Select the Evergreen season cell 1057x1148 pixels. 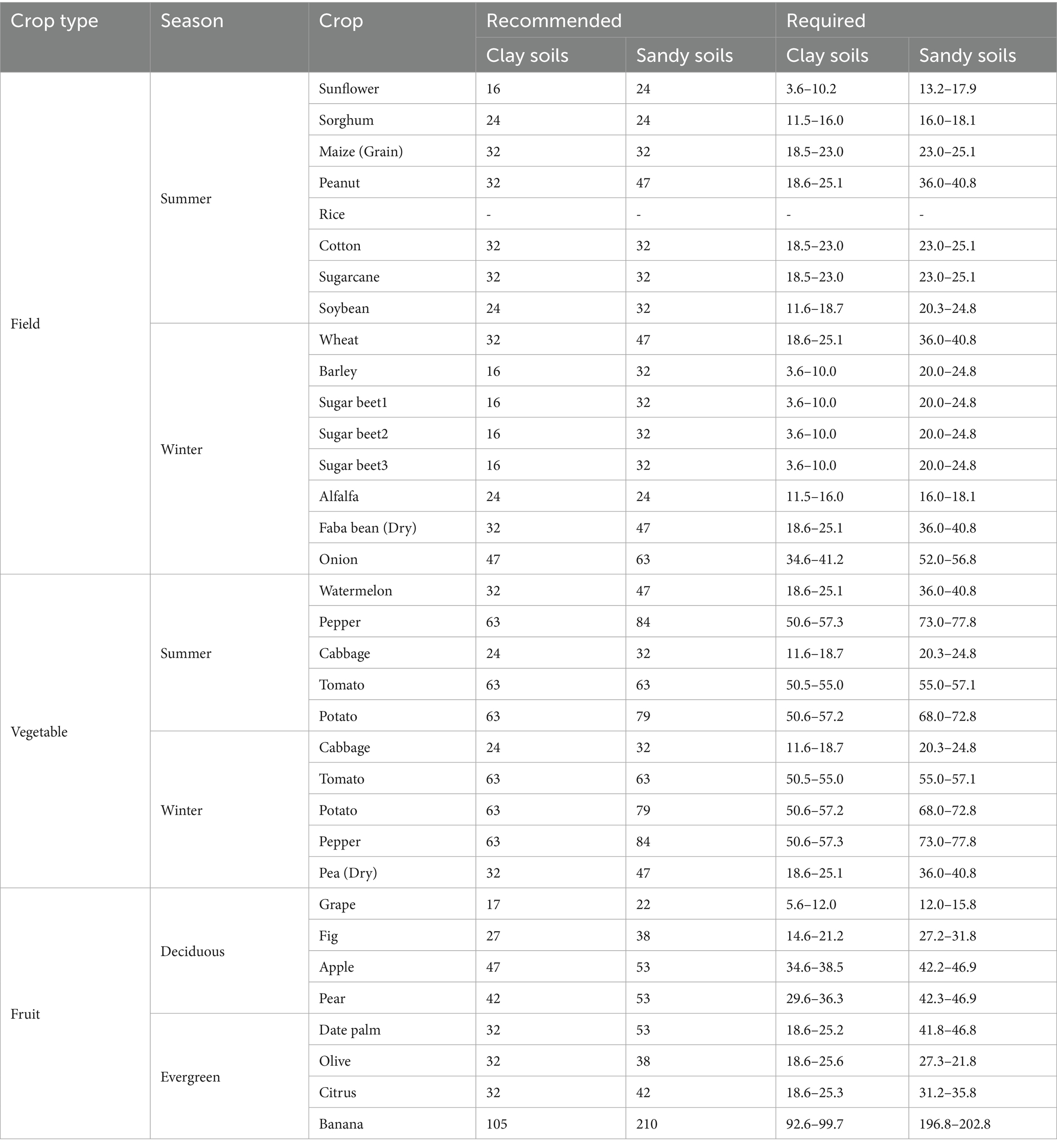click(x=190, y=1077)
